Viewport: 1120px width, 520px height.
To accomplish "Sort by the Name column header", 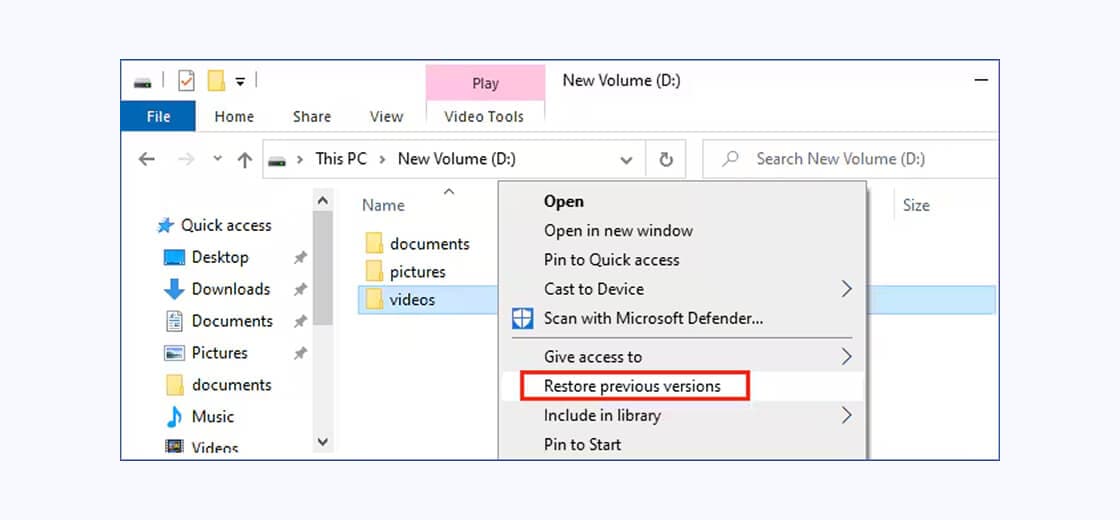I will (383, 205).
